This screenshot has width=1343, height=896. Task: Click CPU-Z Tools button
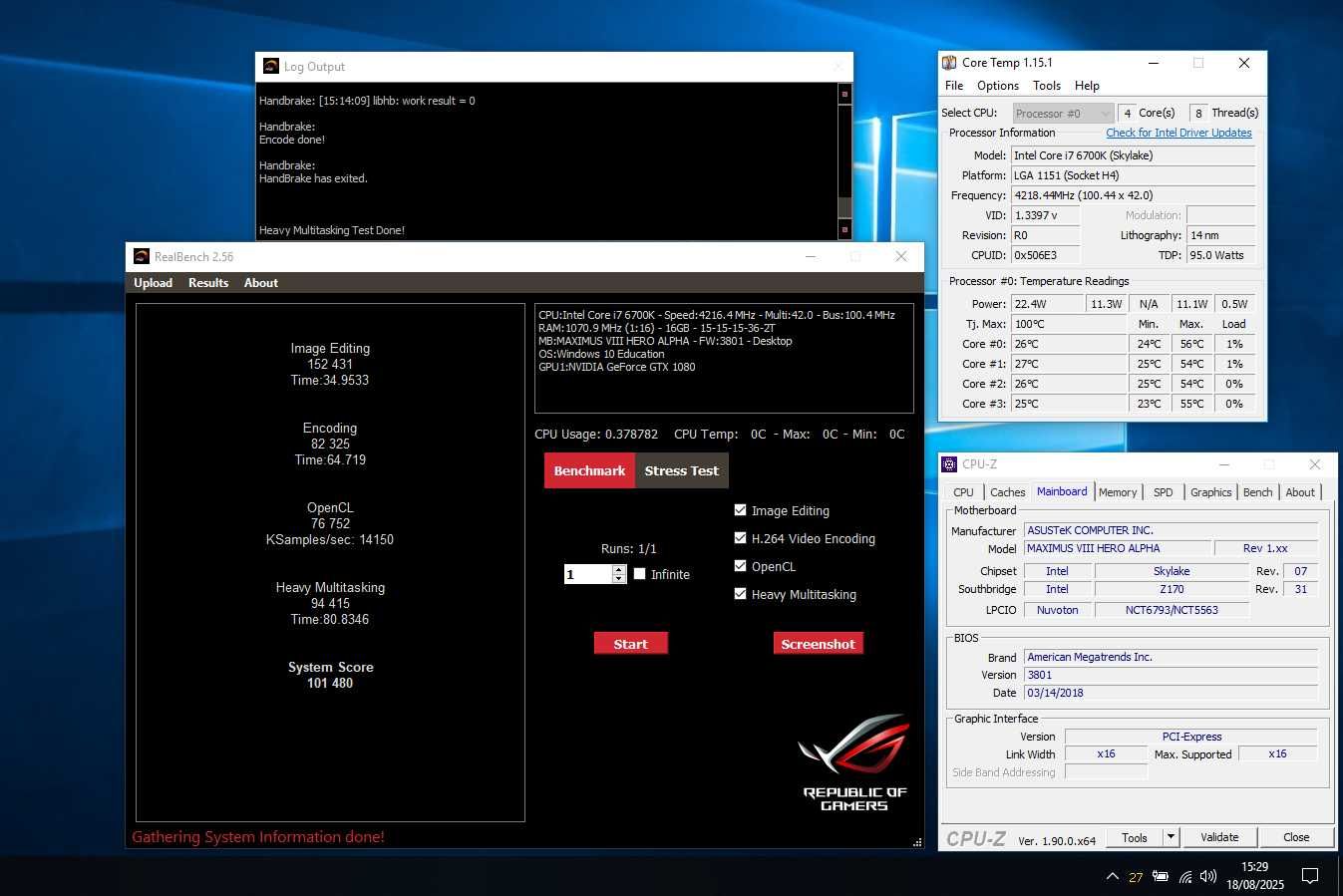(1135, 837)
